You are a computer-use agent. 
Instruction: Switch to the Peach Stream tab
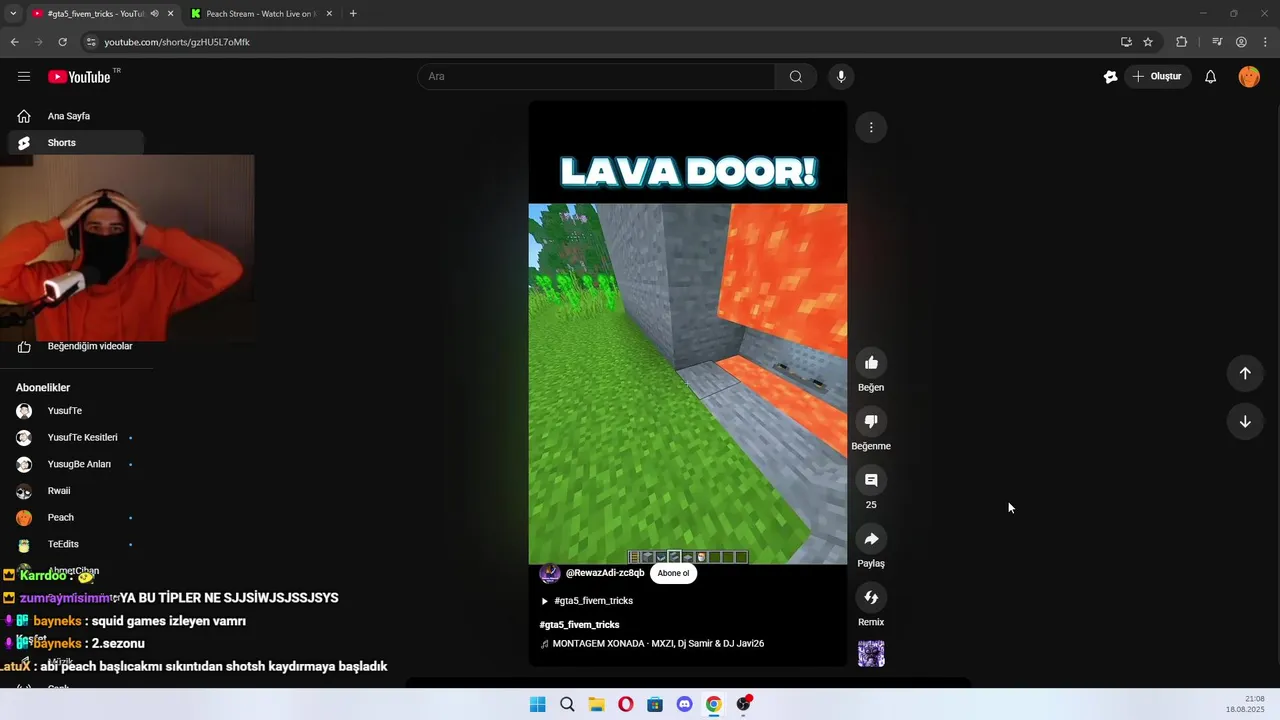click(260, 14)
